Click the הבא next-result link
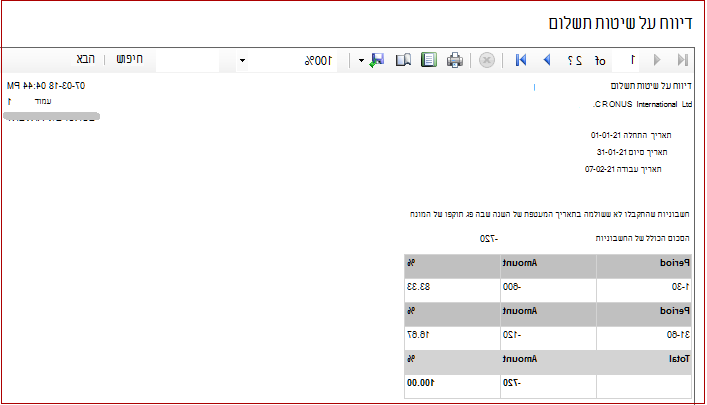 (86, 59)
